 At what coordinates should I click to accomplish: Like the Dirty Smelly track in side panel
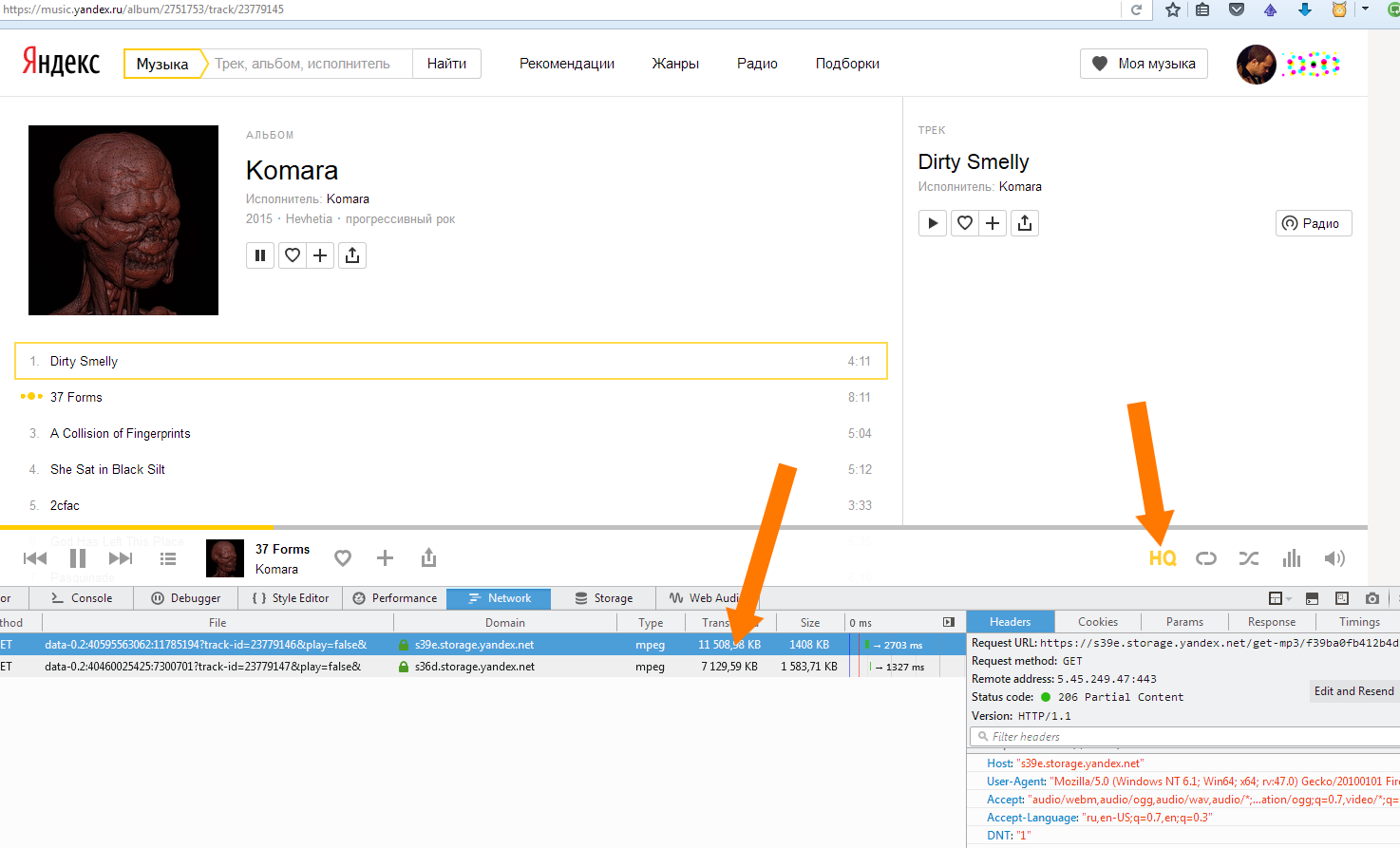pos(965,223)
